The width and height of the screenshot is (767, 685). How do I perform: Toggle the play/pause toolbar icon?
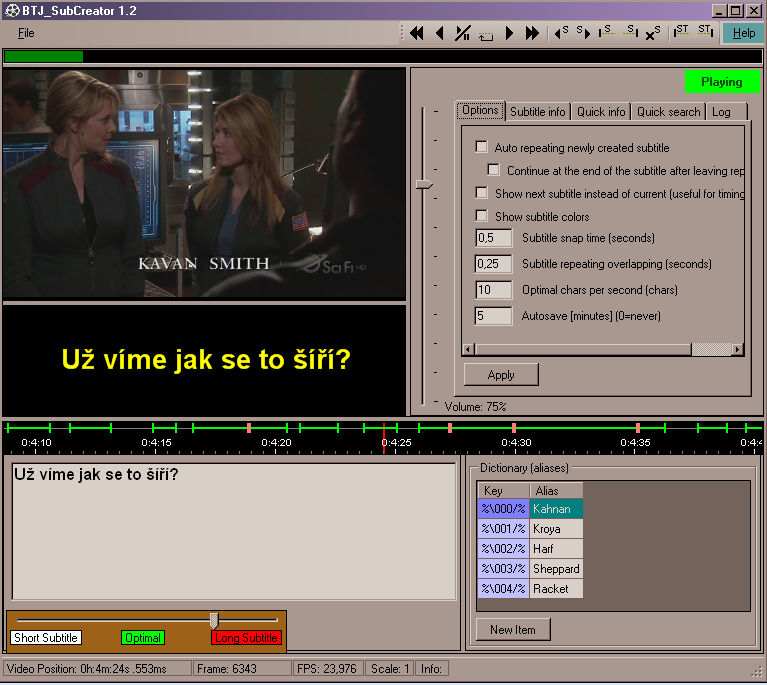pyautogui.click(x=462, y=33)
